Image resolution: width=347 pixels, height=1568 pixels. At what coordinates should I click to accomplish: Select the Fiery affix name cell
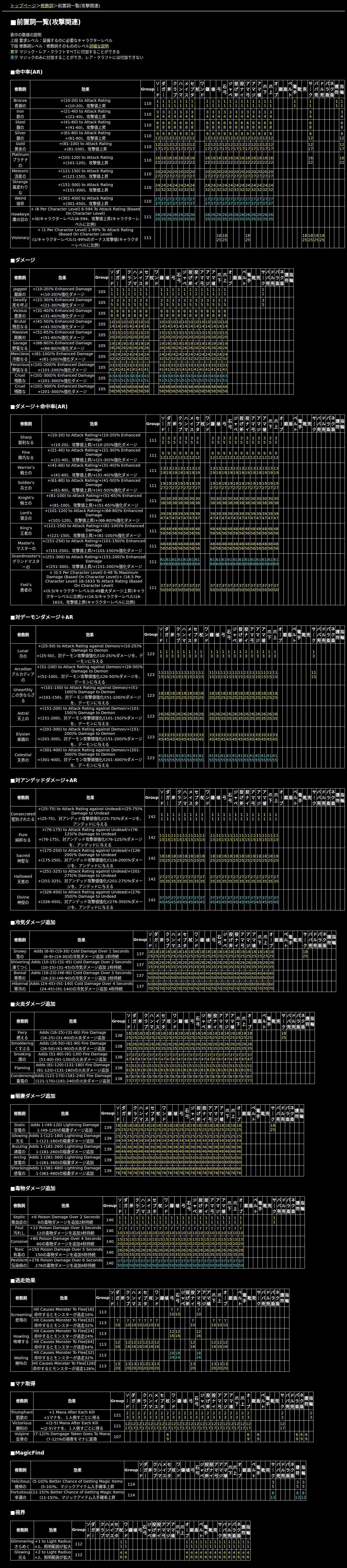pos(22,1035)
